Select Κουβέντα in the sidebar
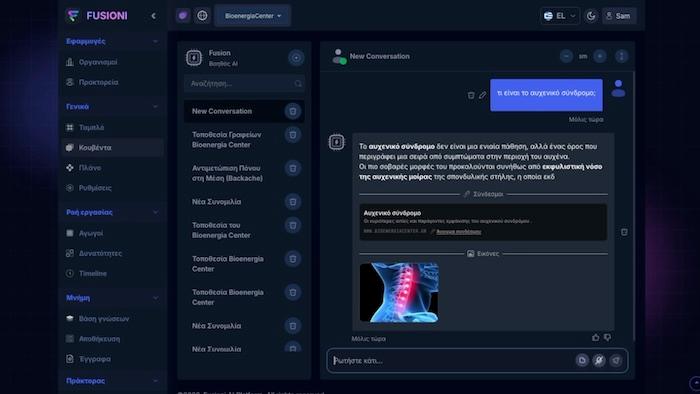Image resolution: width=700 pixels, height=394 pixels. click(x=112, y=147)
